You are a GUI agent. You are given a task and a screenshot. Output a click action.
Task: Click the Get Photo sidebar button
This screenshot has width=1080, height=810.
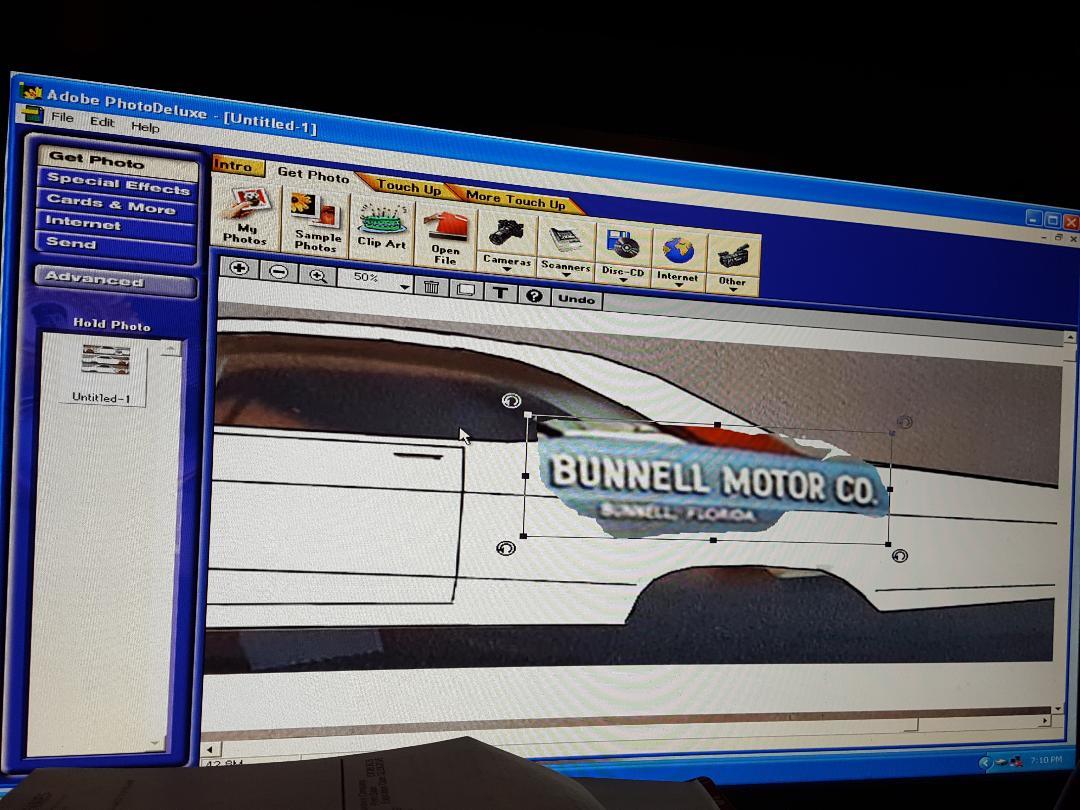coord(118,161)
